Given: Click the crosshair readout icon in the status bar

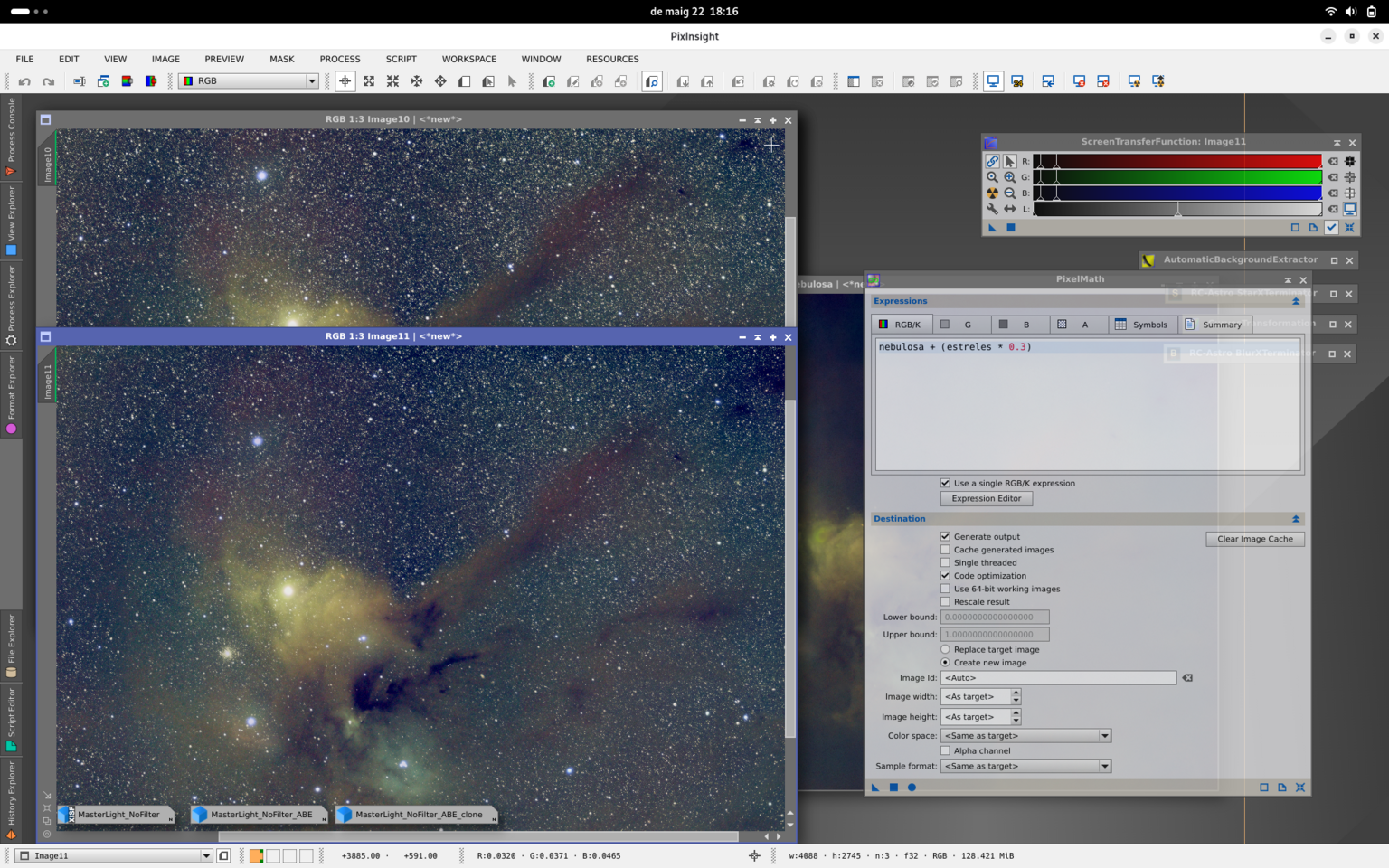Looking at the screenshot, I should click(x=754, y=855).
